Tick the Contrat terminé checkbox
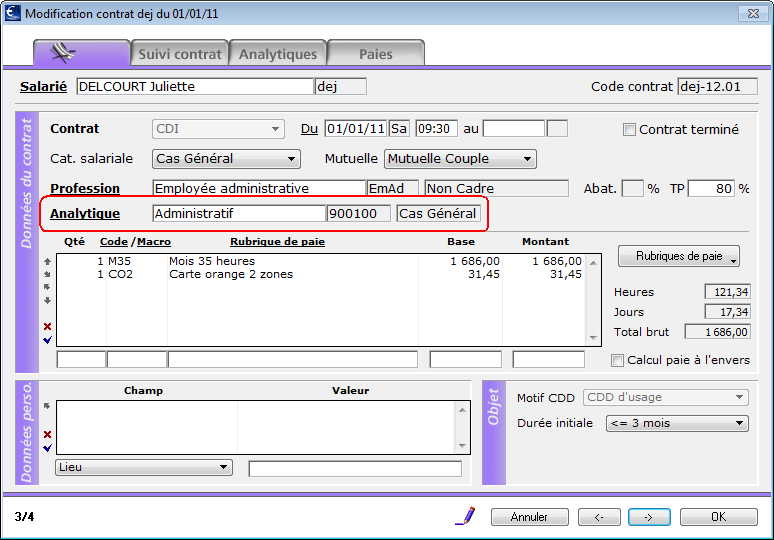 [x=629, y=130]
